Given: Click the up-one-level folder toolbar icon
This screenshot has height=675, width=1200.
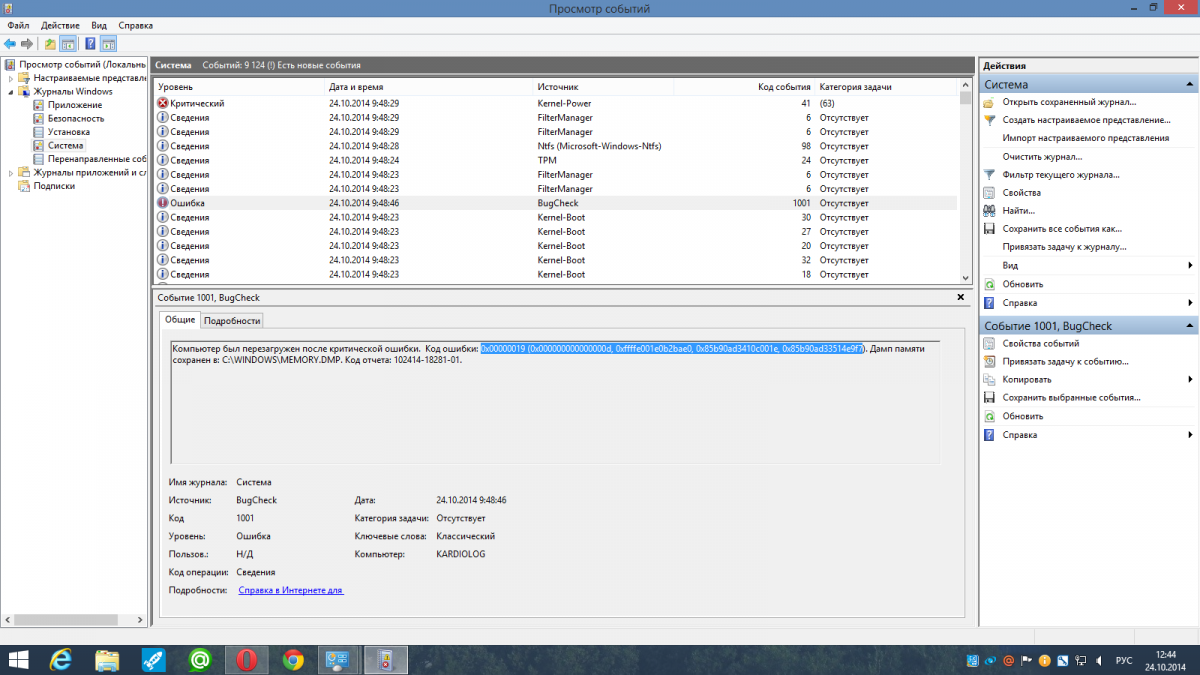Looking at the screenshot, I should pyautogui.click(x=50, y=44).
